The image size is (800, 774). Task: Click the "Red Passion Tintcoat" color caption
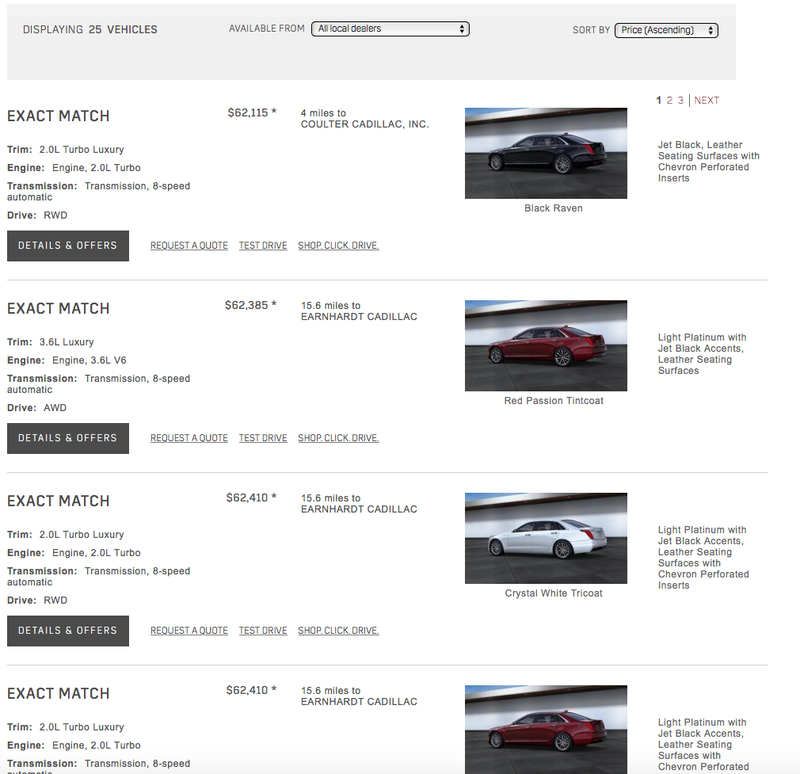(x=554, y=401)
